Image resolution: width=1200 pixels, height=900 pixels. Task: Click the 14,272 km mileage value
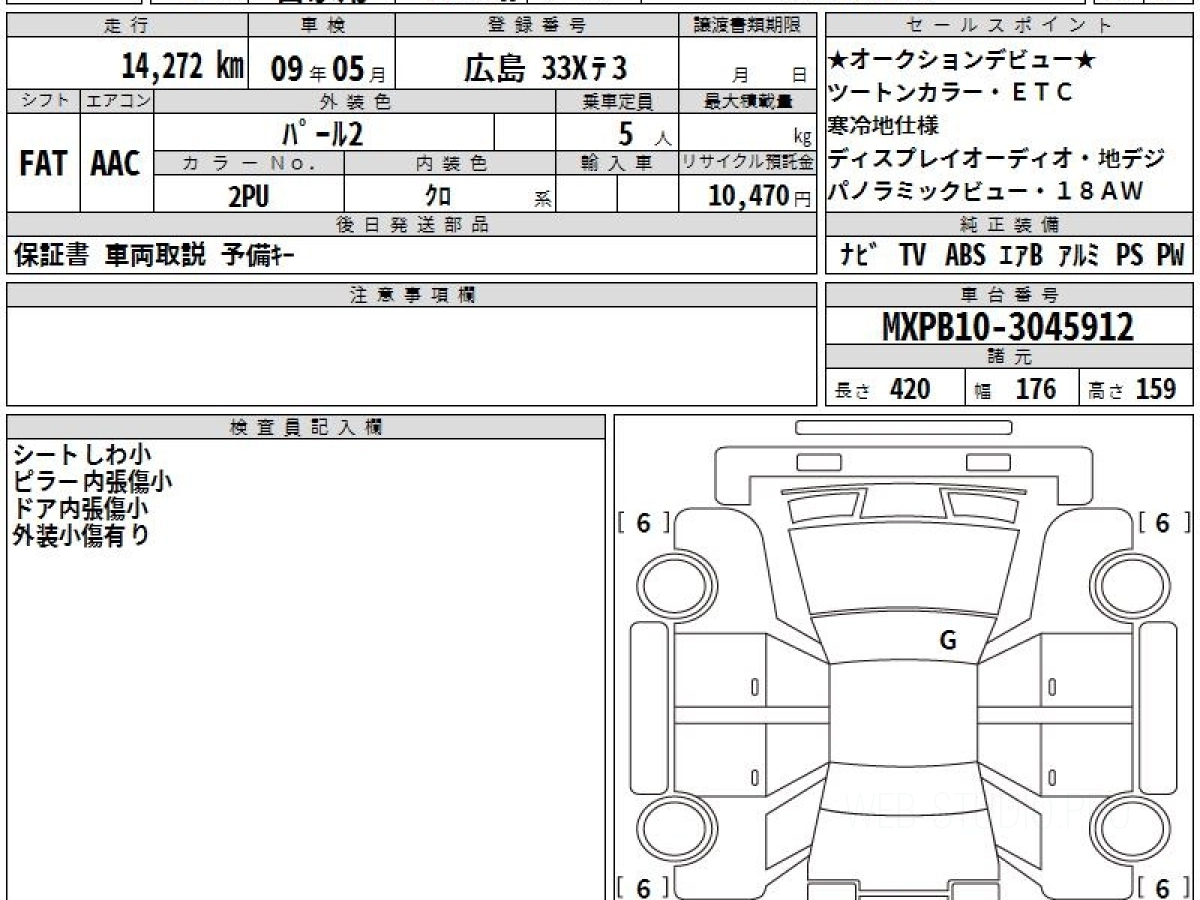[x=182, y=67]
